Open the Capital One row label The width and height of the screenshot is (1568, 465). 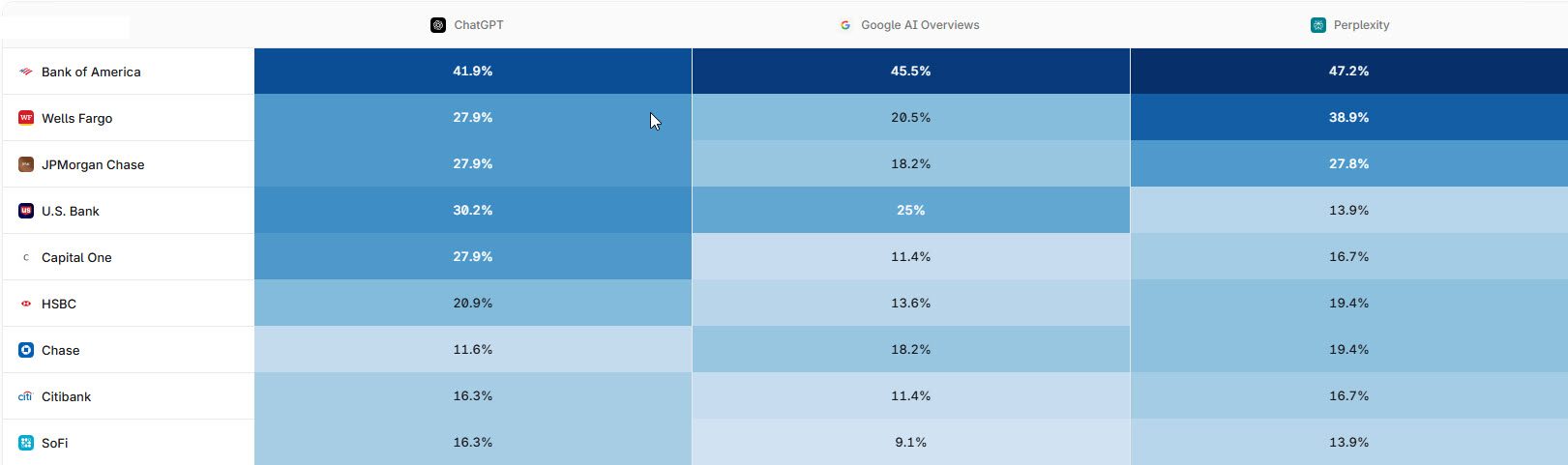point(76,257)
